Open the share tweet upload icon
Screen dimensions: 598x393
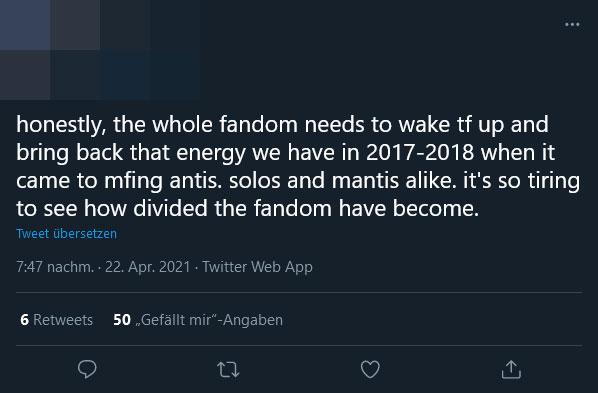click(511, 369)
